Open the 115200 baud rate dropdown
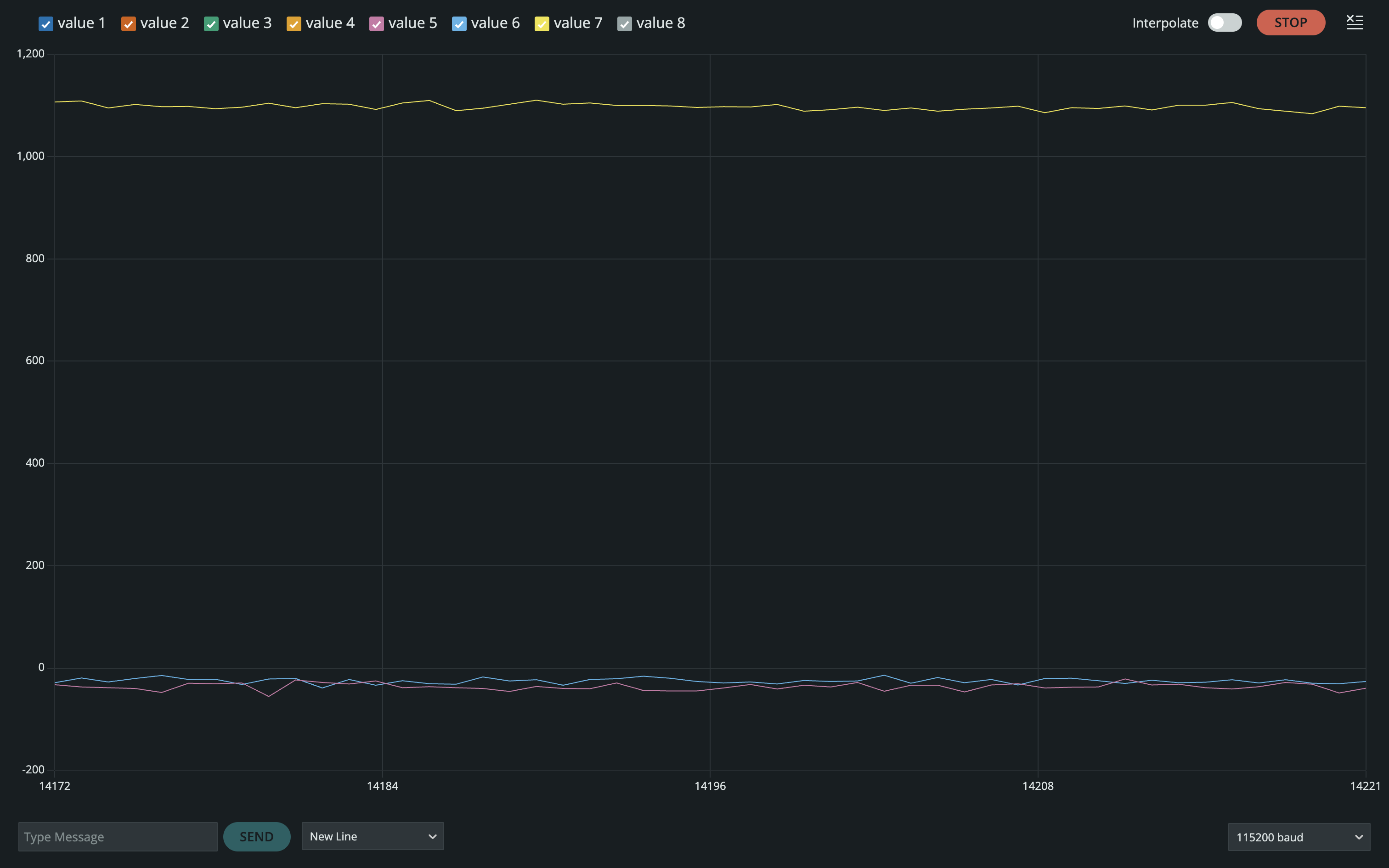Image resolution: width=1389 pixels, height=868 pixels. click(1299, 837)
